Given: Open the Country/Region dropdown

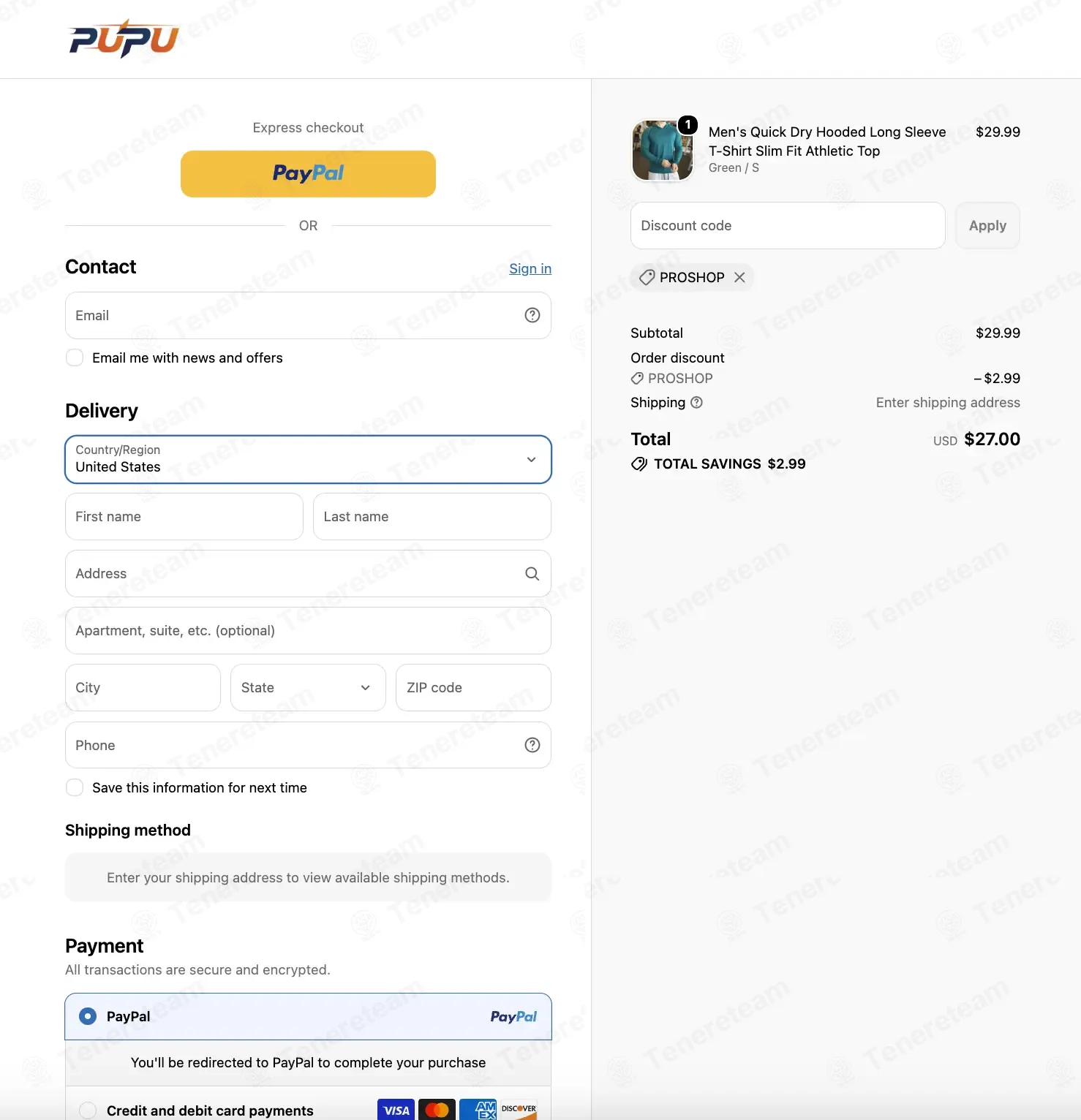Looking at the screenshot, I should (308, 459).
